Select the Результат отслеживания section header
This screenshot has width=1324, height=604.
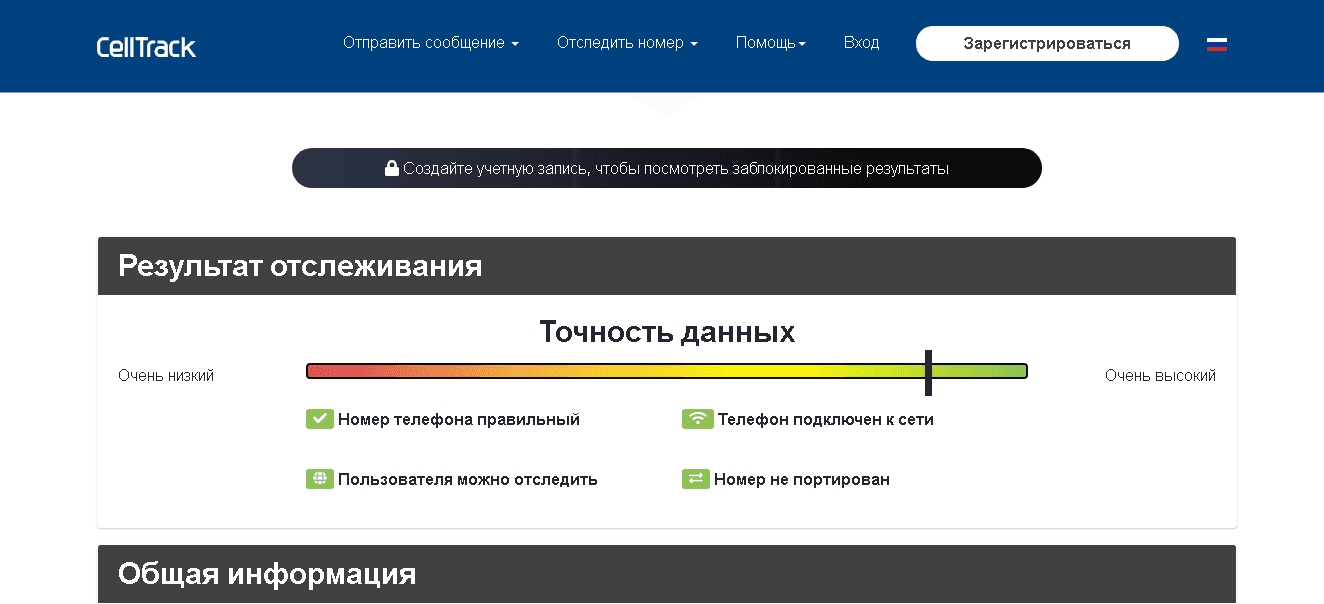(x=300, y=266)
